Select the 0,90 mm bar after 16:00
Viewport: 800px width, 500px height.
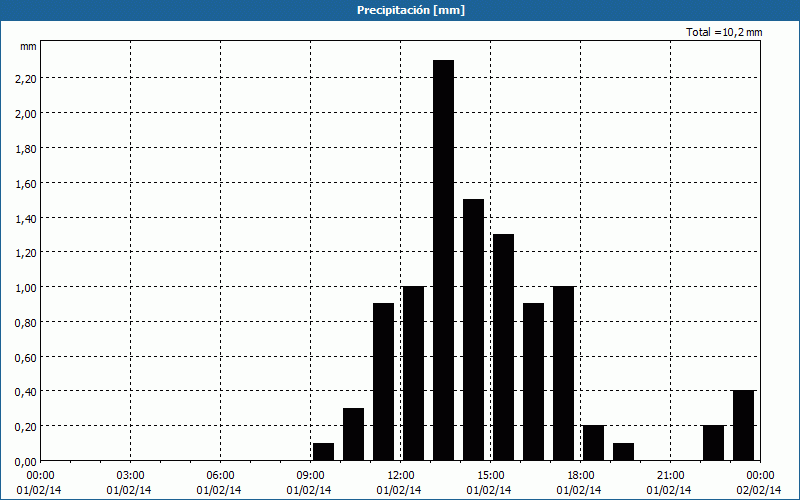pyautogui.click(x=534, y=382)
